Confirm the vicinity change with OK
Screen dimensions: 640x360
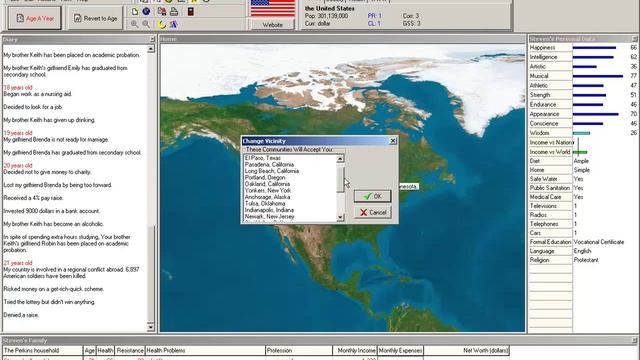372,196
